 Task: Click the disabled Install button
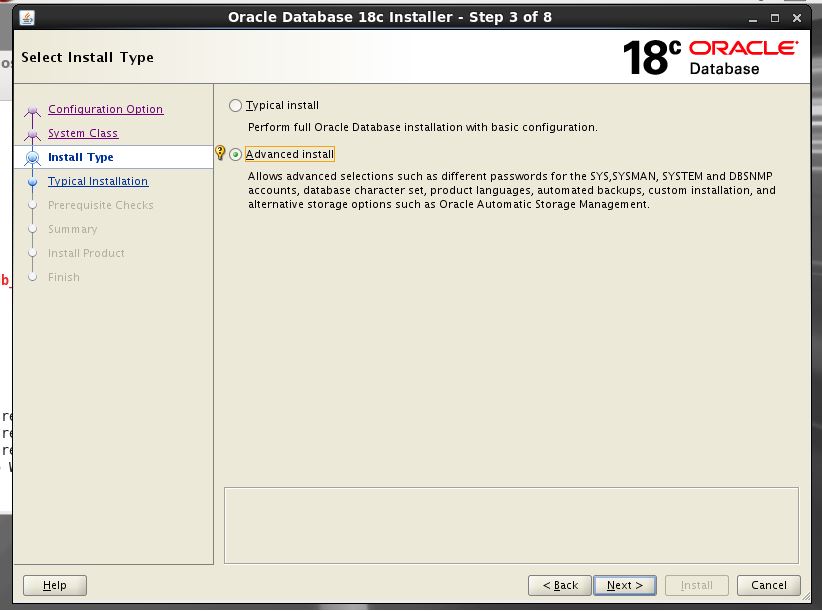click(697, 585)
